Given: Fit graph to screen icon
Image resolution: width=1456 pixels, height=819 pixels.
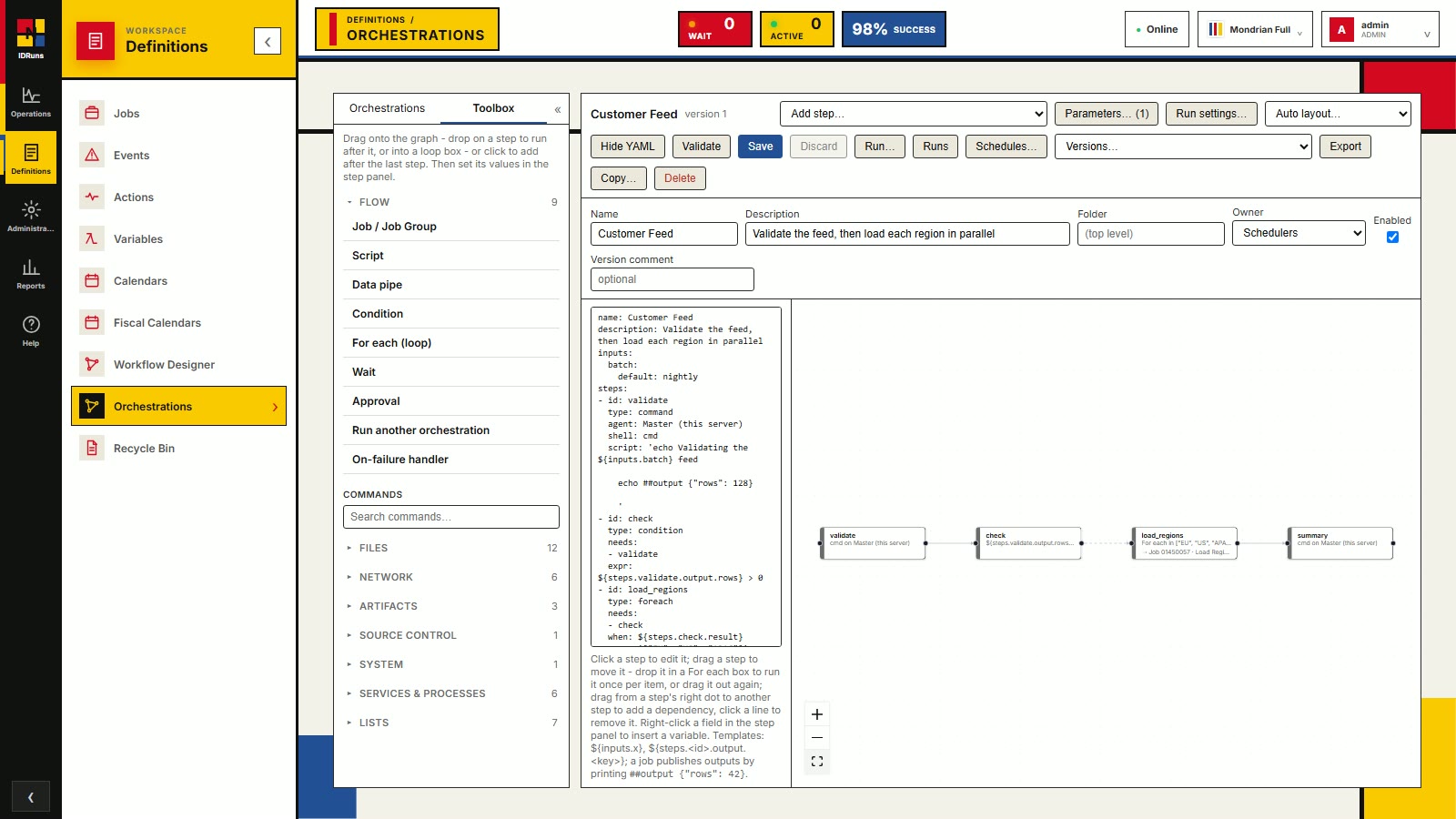Looking at the screenshot, I should pyautogui.click(x=817, y=762).
